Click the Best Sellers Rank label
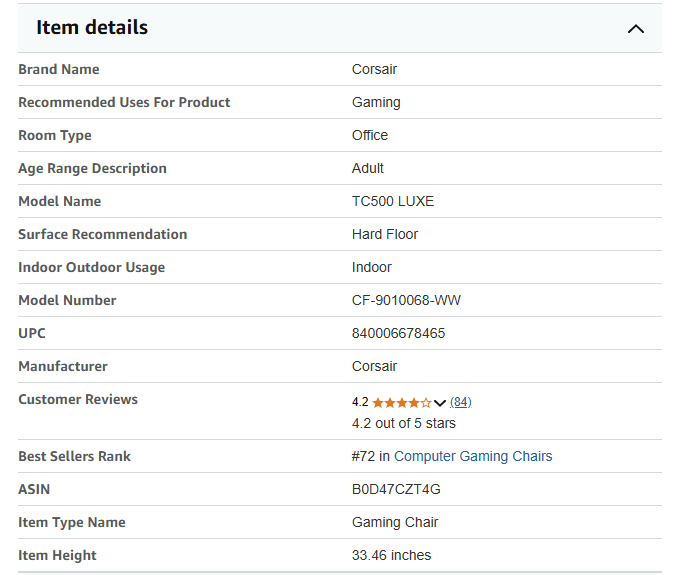This screenshot has width=675, height=575. coord(74,457)
